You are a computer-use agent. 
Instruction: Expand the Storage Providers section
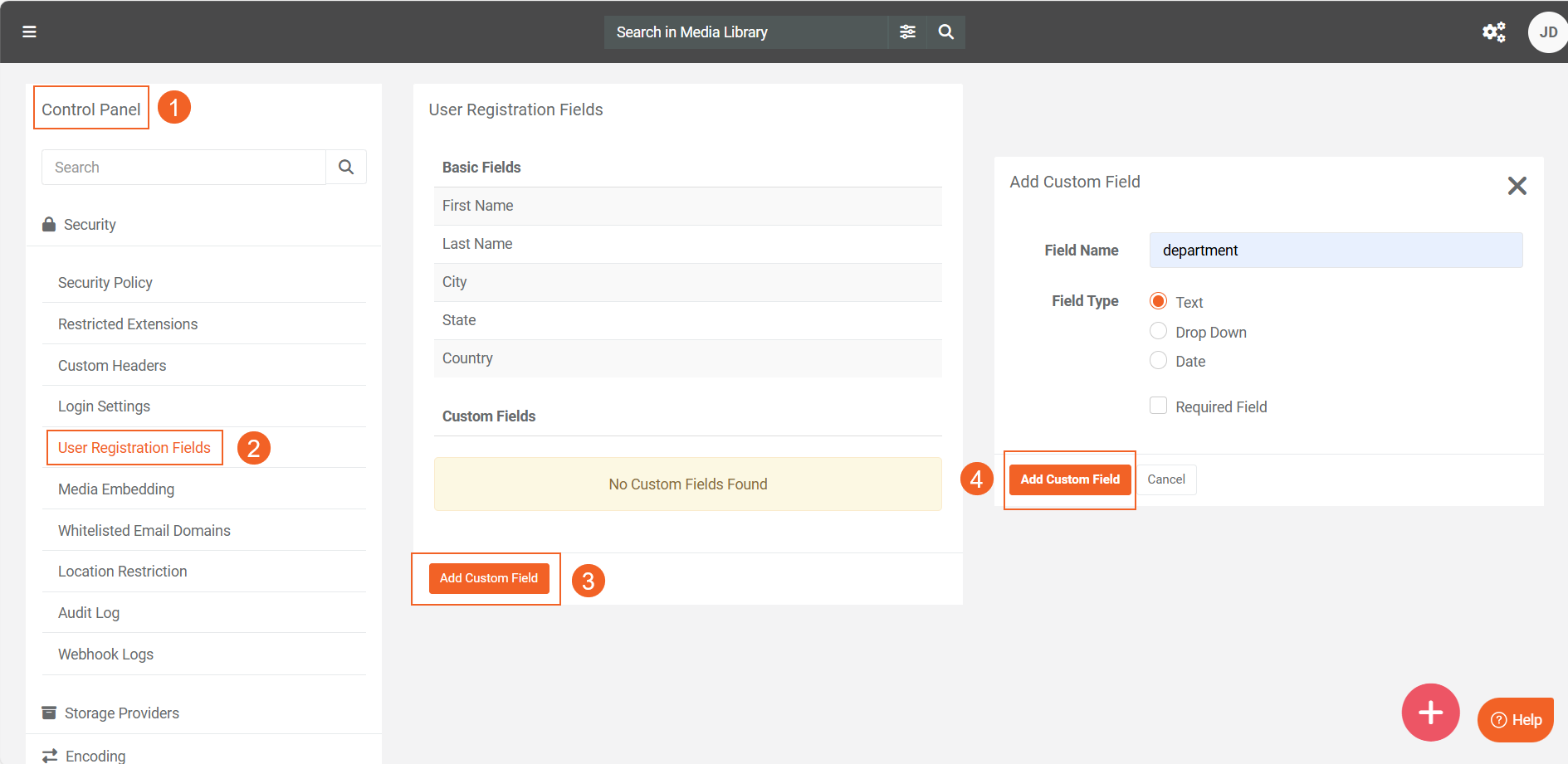121,713
